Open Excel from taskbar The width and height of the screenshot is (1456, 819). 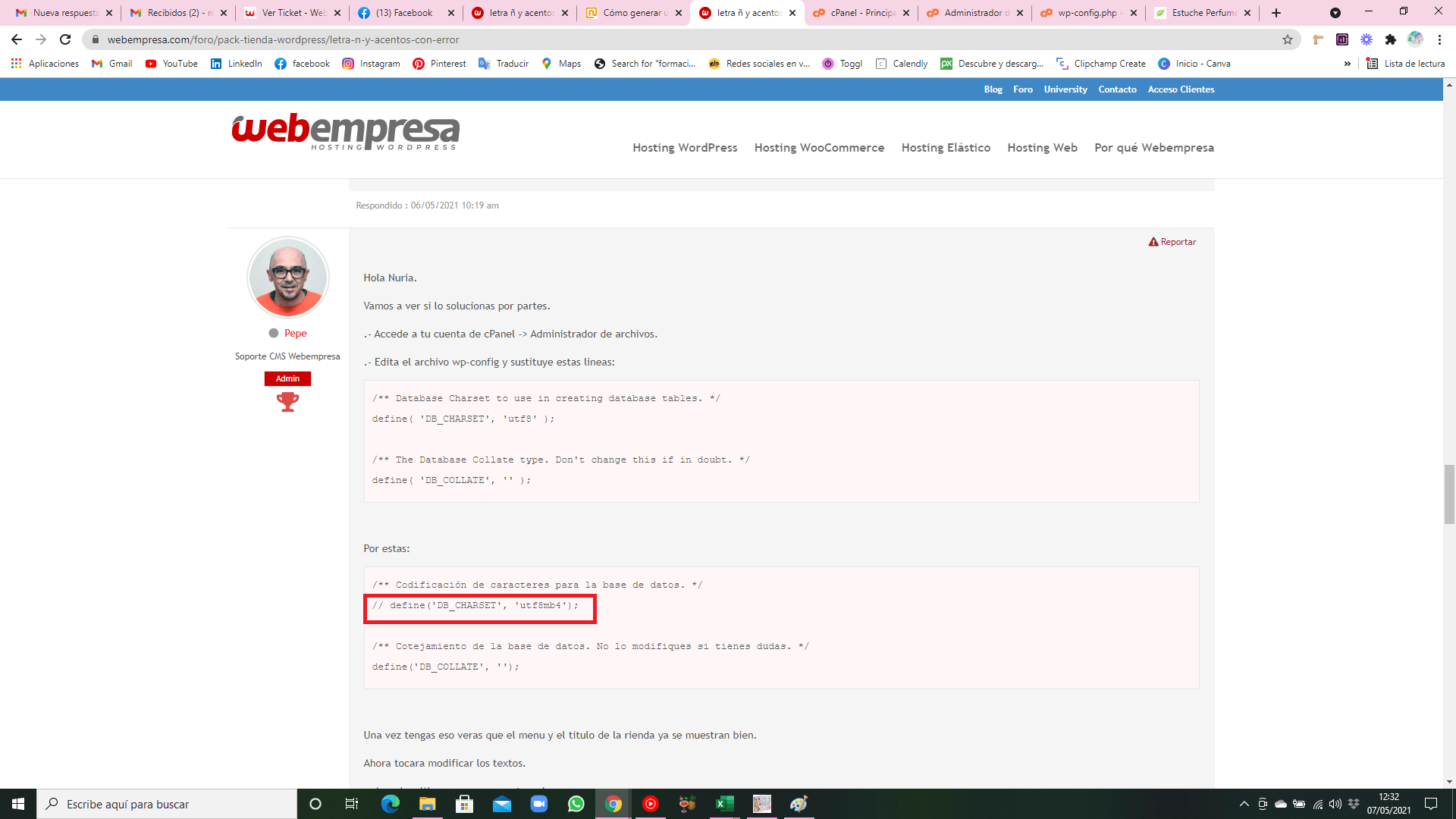[725, 804]
